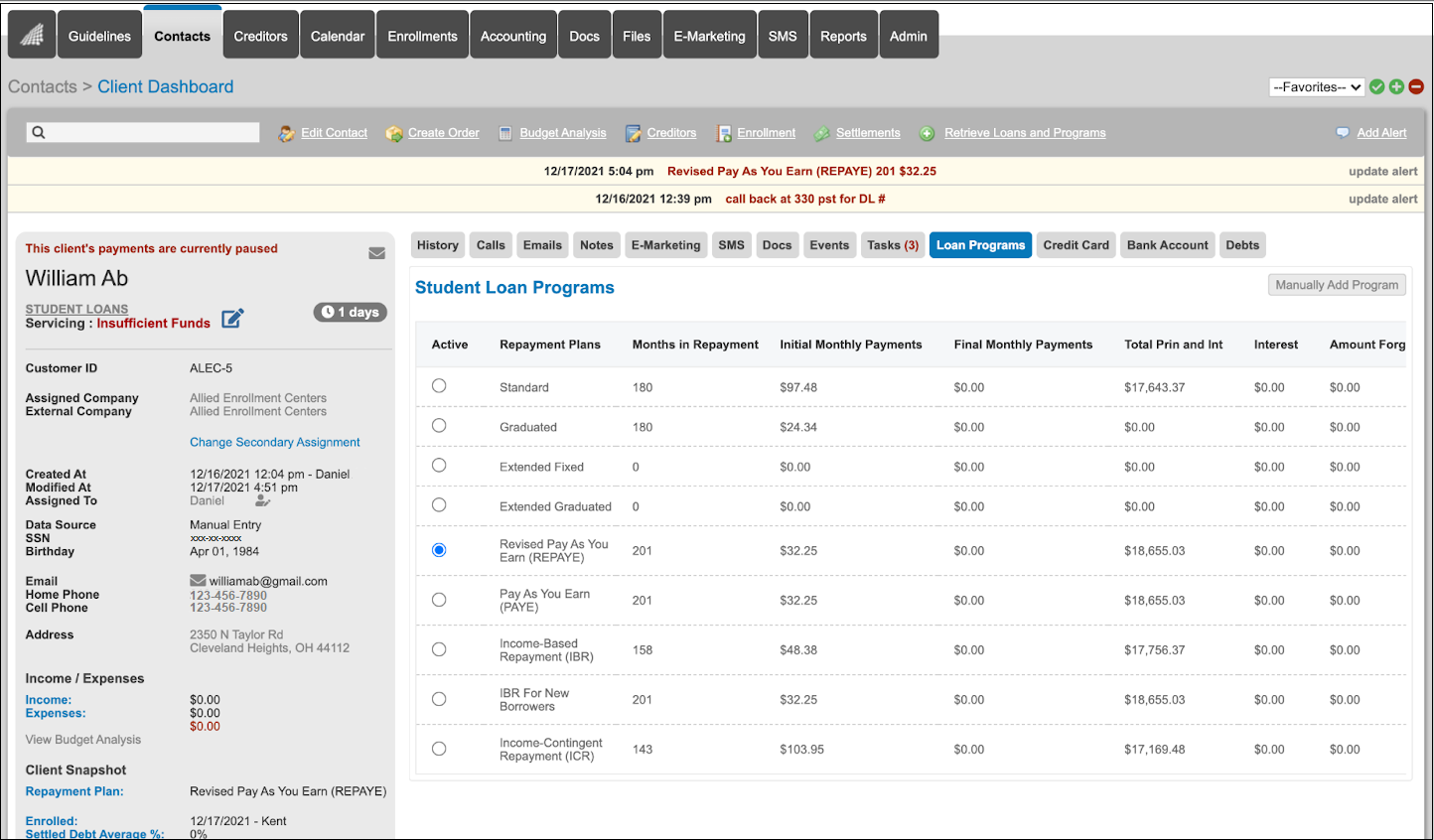1434x840 pixels.
Task: Open the Credit Card tab
Action: coord(1076,245)
